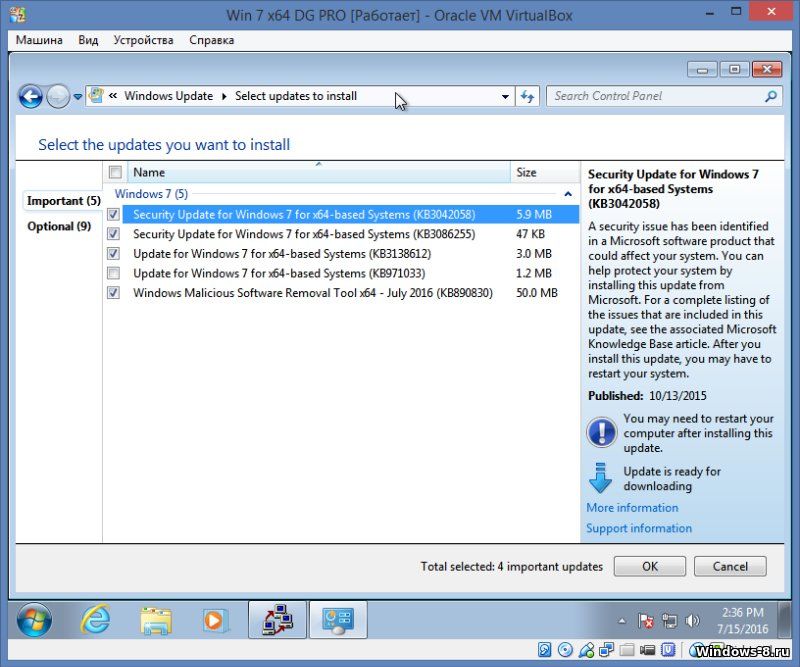
Task: Uncheck the KB3086255 security update checkbox
Action: [113, 234]
